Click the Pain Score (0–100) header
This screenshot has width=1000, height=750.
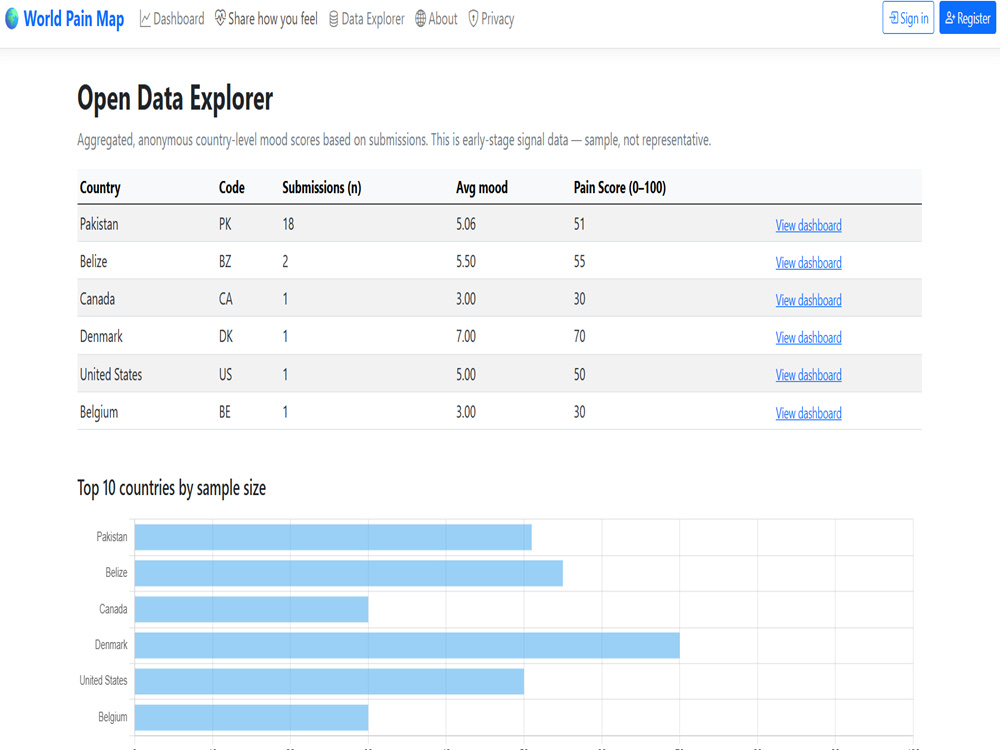click(619, 188)
